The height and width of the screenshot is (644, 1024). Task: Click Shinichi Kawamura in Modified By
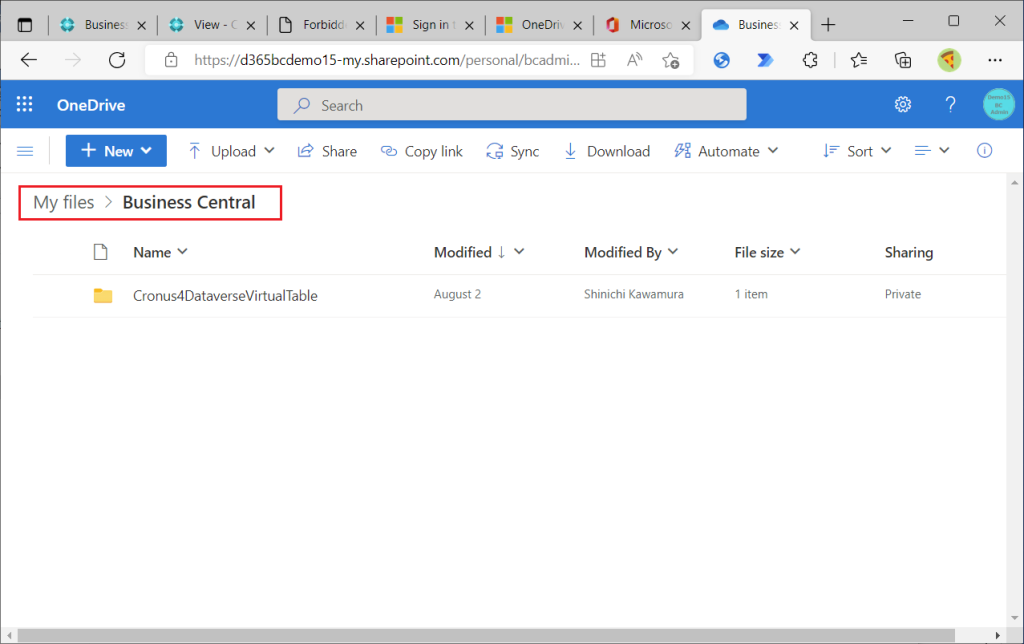[x=633, y=294]
